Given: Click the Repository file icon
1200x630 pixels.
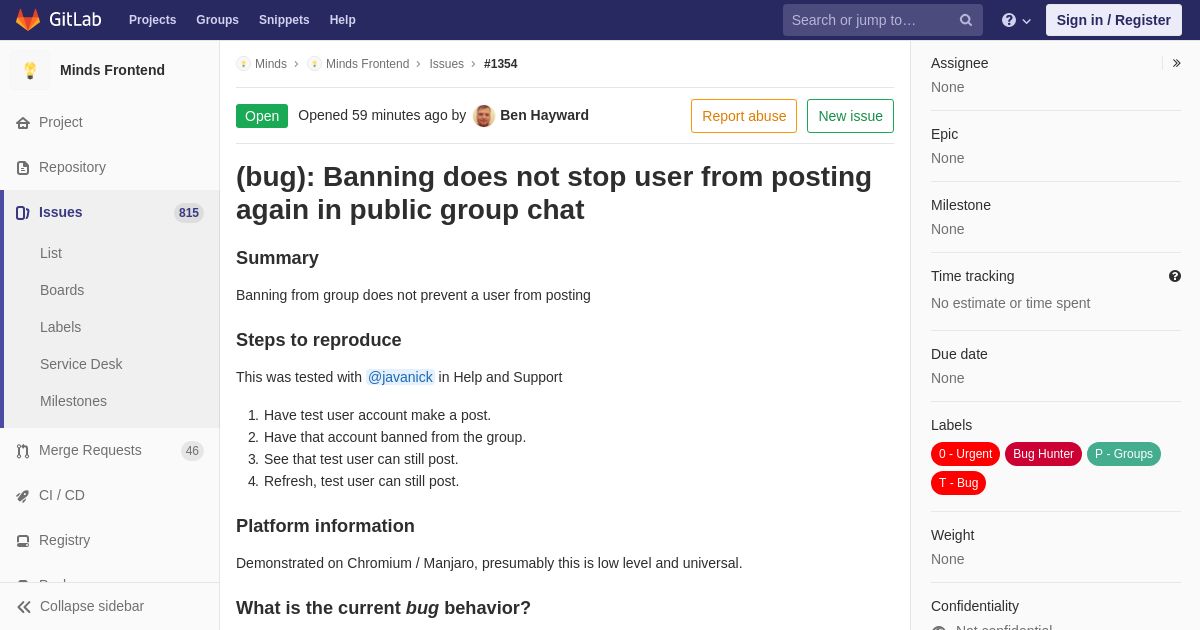Looking at the screenshot, I should tap(23, 168).
